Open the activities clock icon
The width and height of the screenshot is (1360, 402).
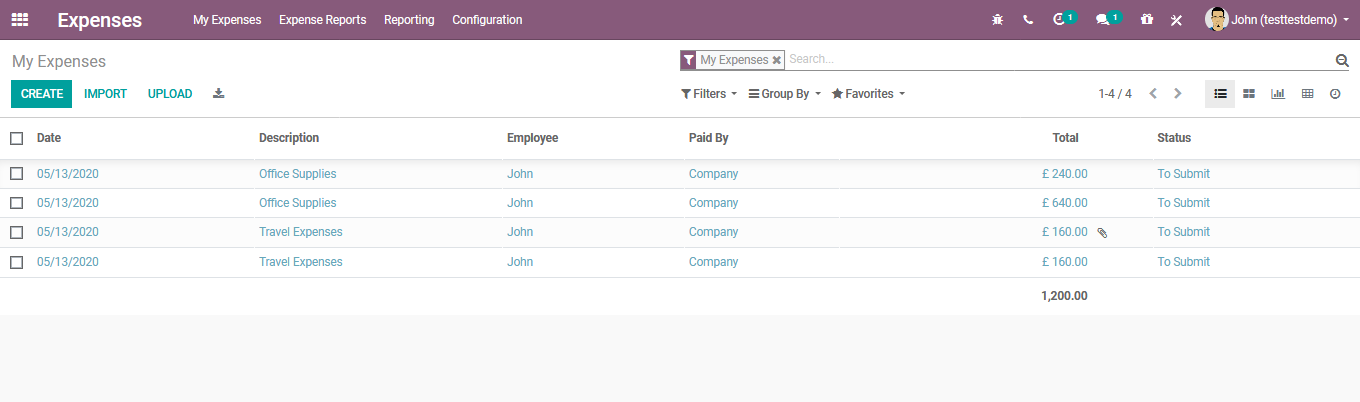[1059, 20]
